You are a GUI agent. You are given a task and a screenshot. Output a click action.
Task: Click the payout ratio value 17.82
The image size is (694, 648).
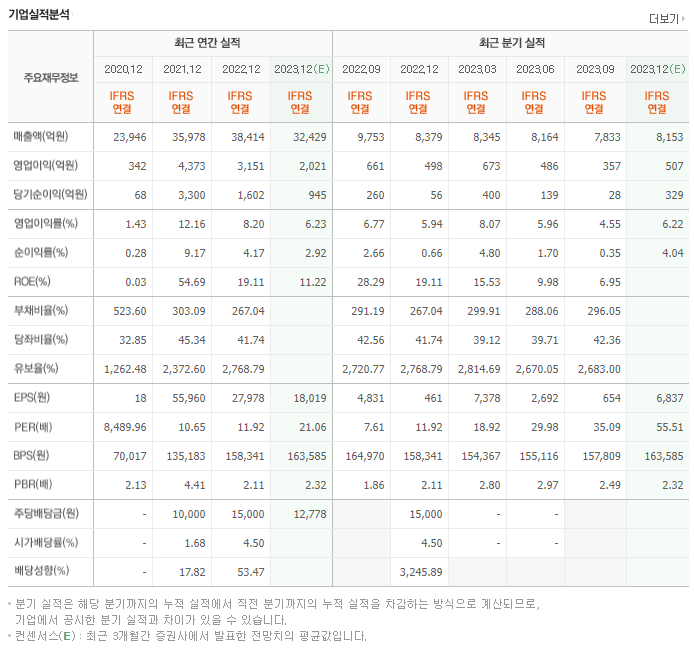click(192, 572)
